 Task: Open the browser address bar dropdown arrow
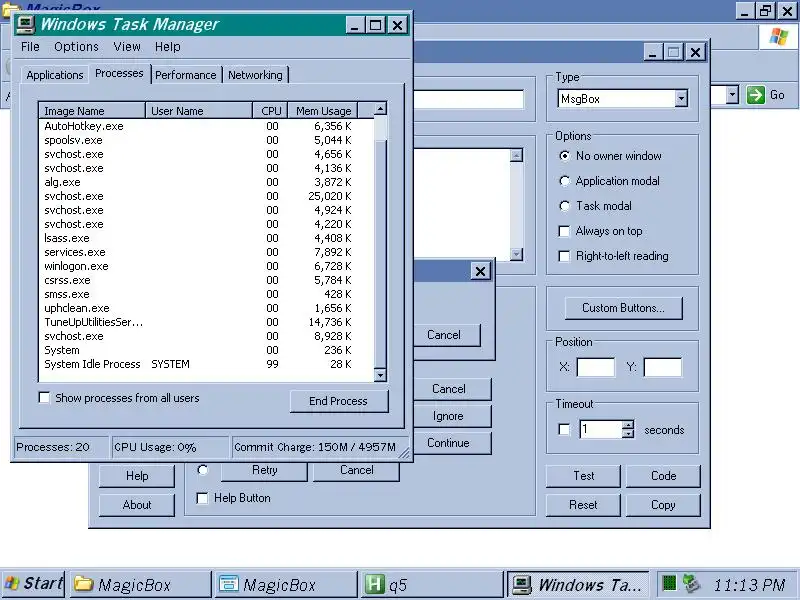732,95
